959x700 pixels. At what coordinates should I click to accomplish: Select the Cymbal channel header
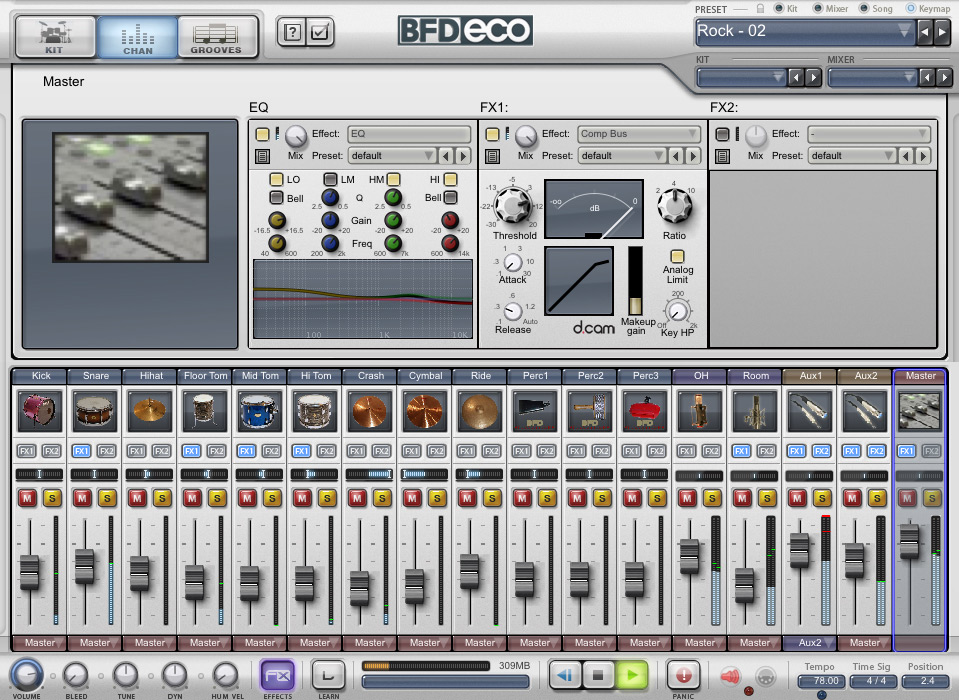coord(425,376)
